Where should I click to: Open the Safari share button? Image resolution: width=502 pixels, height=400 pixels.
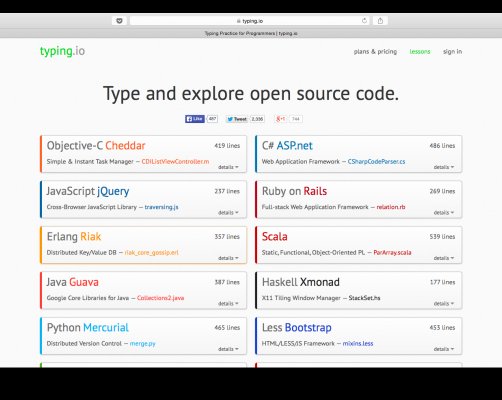point(380,21)
